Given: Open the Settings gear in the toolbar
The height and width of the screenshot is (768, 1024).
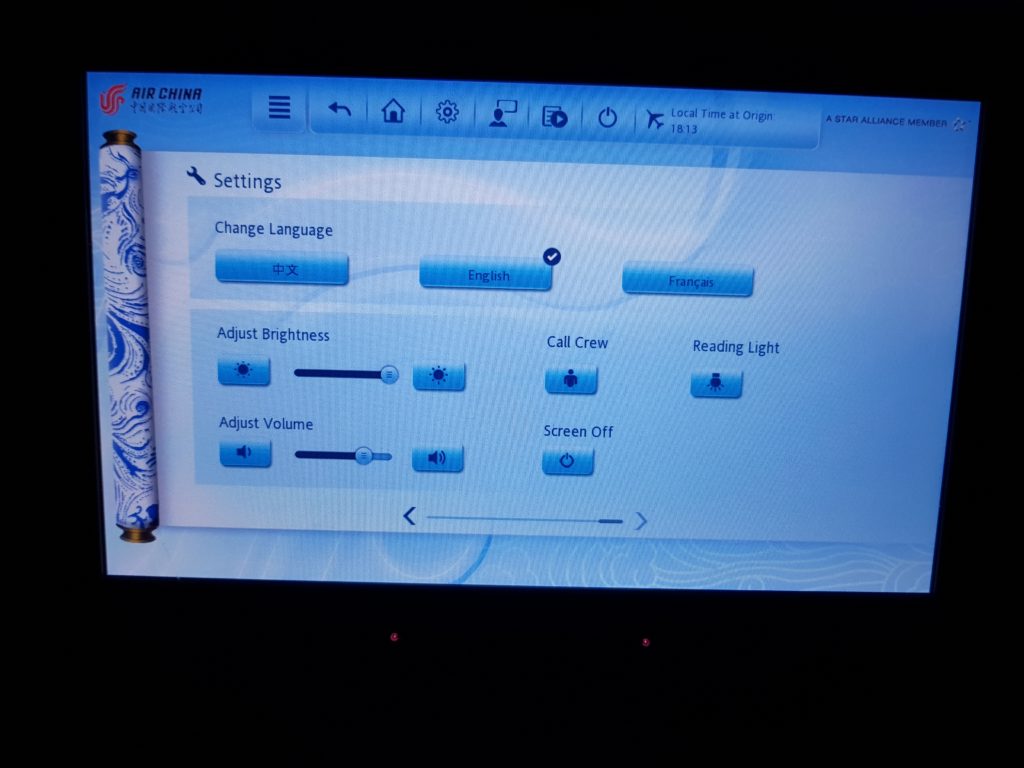Looking at the screenshot, I should (446, 113).
